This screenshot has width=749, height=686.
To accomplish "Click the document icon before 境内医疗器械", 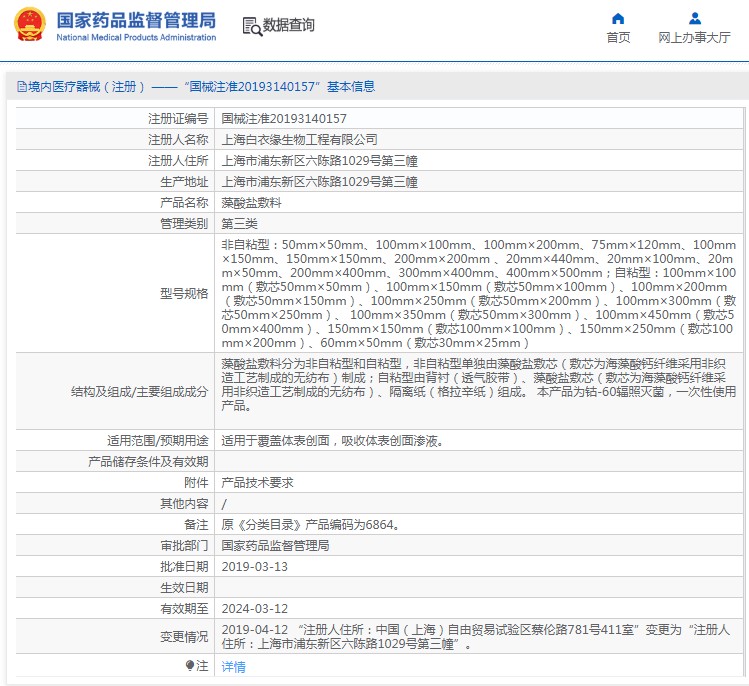I will click(21, 86).
